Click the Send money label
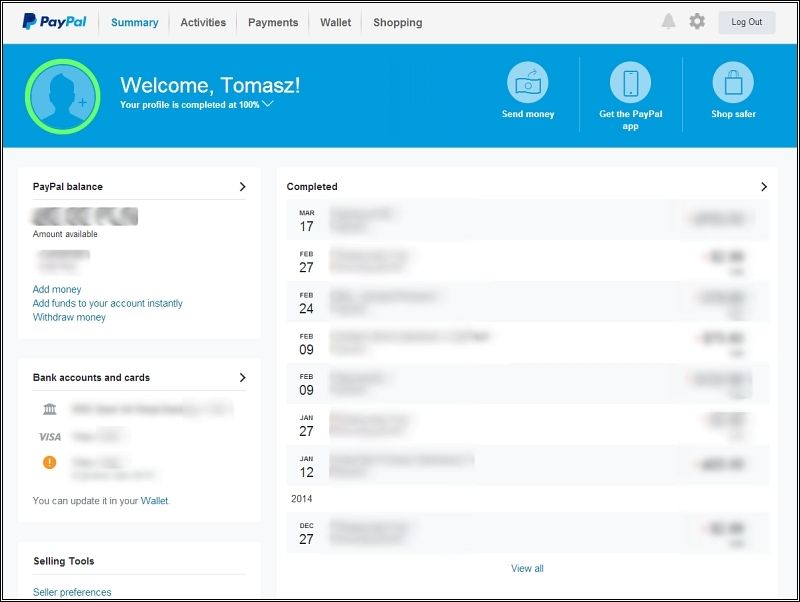The height and width of the screenshot is (602, 800). point(528,114)
